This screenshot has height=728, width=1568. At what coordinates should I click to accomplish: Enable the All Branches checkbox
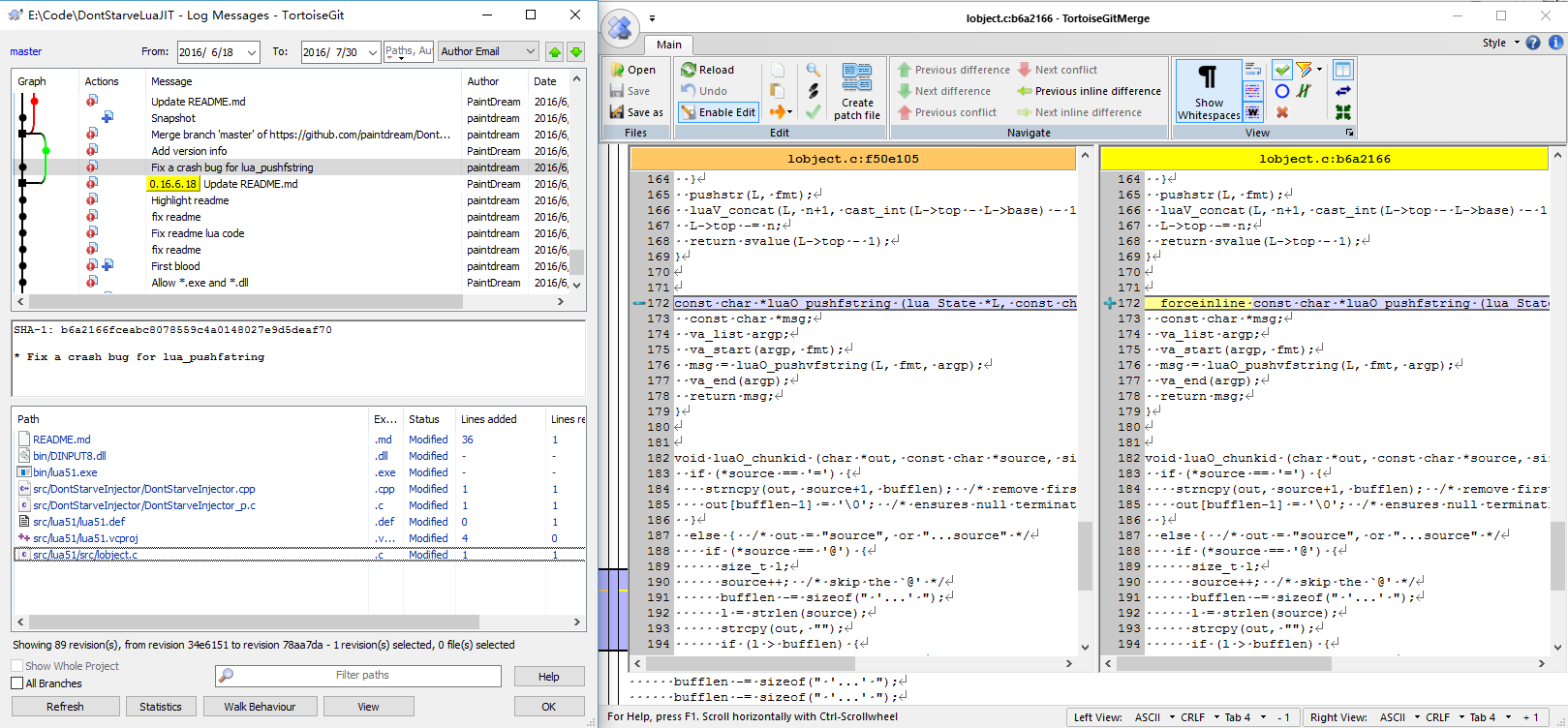point(17,683)
